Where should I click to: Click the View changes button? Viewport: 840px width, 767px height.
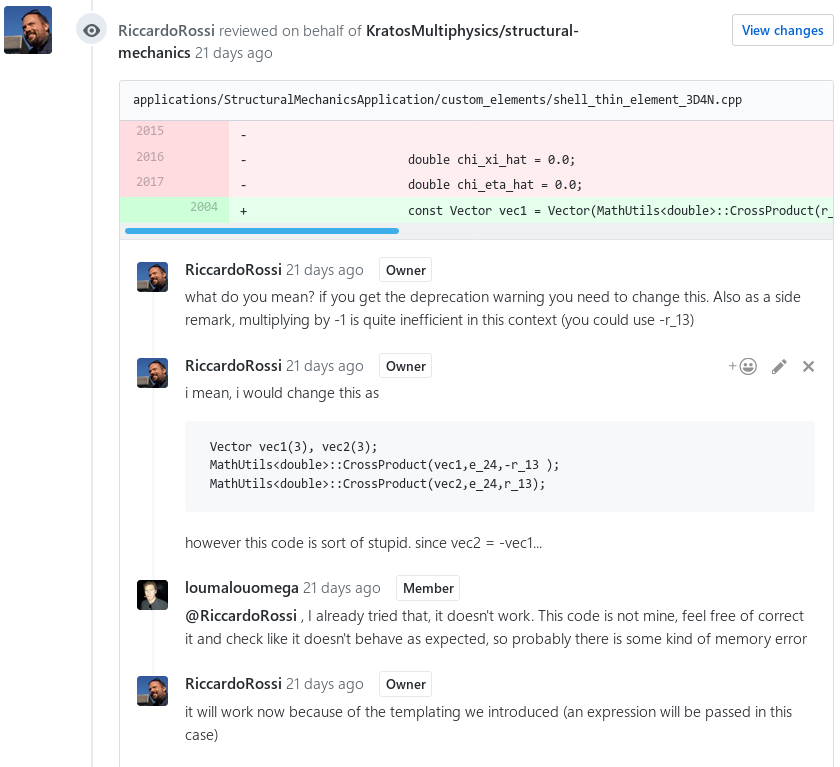[x=783, y=30]
